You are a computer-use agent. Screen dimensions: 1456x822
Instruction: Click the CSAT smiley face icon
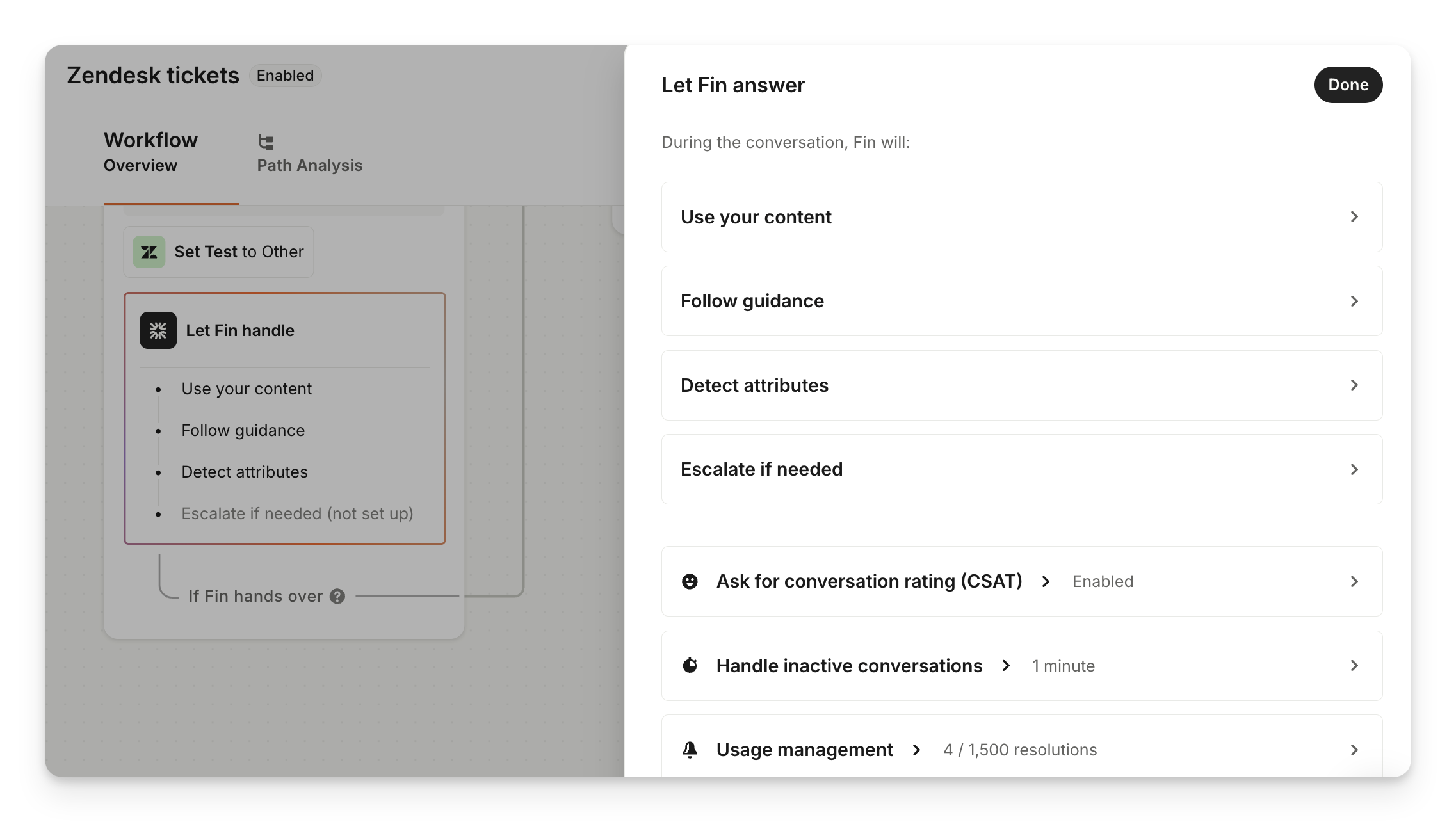click(690, 581)
